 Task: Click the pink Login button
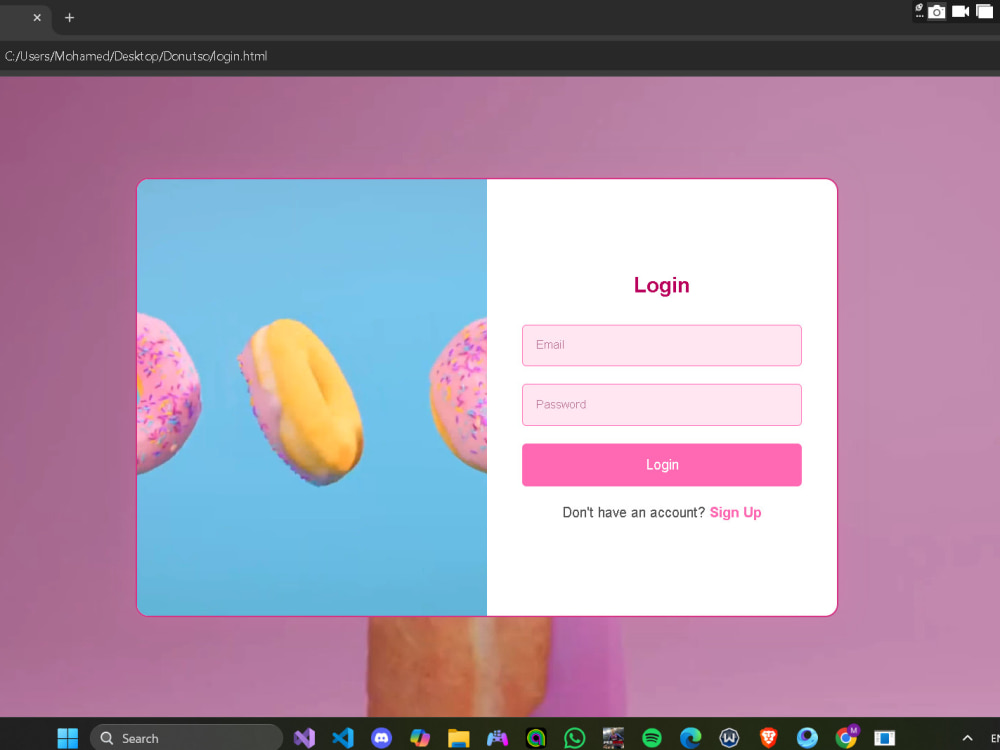click(661, 465)
